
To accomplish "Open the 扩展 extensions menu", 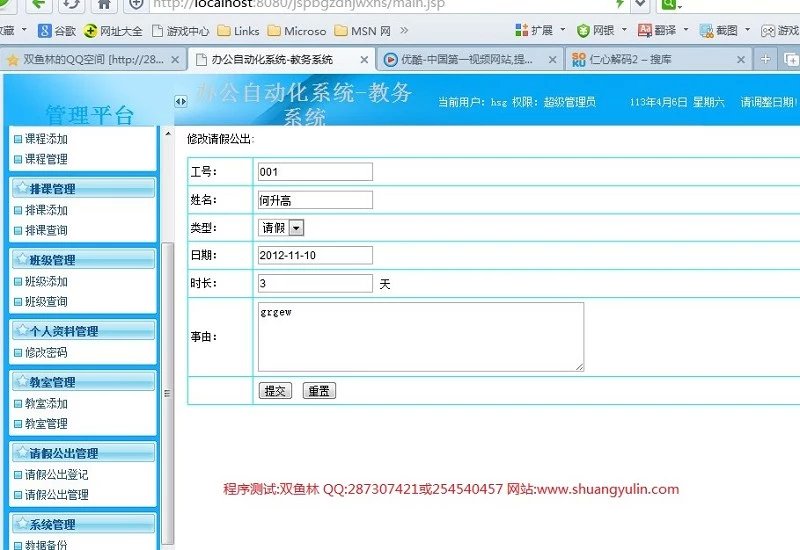I will pos(540,31).
